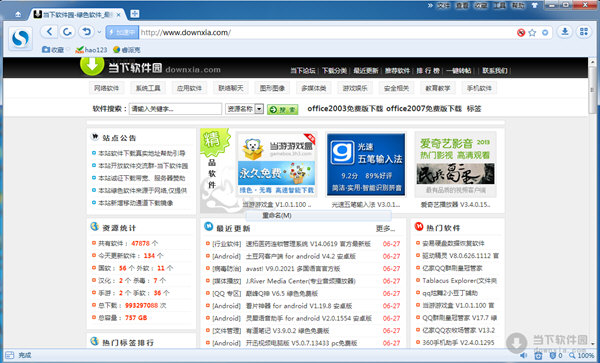Image resolution: width=600 pixels, height=363 pixels.
Task: Open avast! V9.0.2021 update entry
Action: [x=293, y=269]
